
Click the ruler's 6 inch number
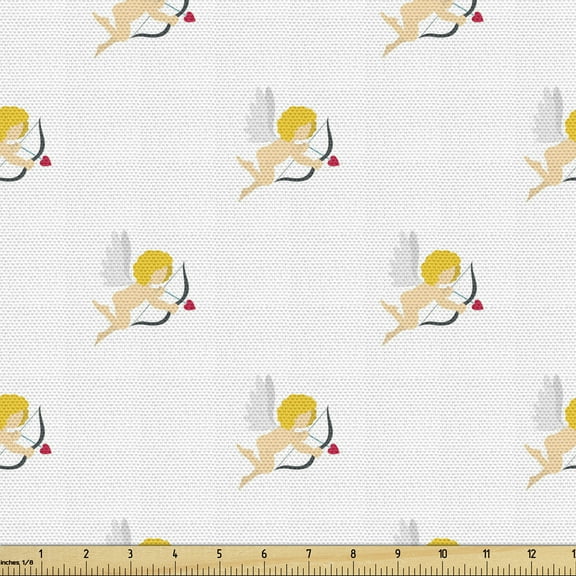click(264, 554)
